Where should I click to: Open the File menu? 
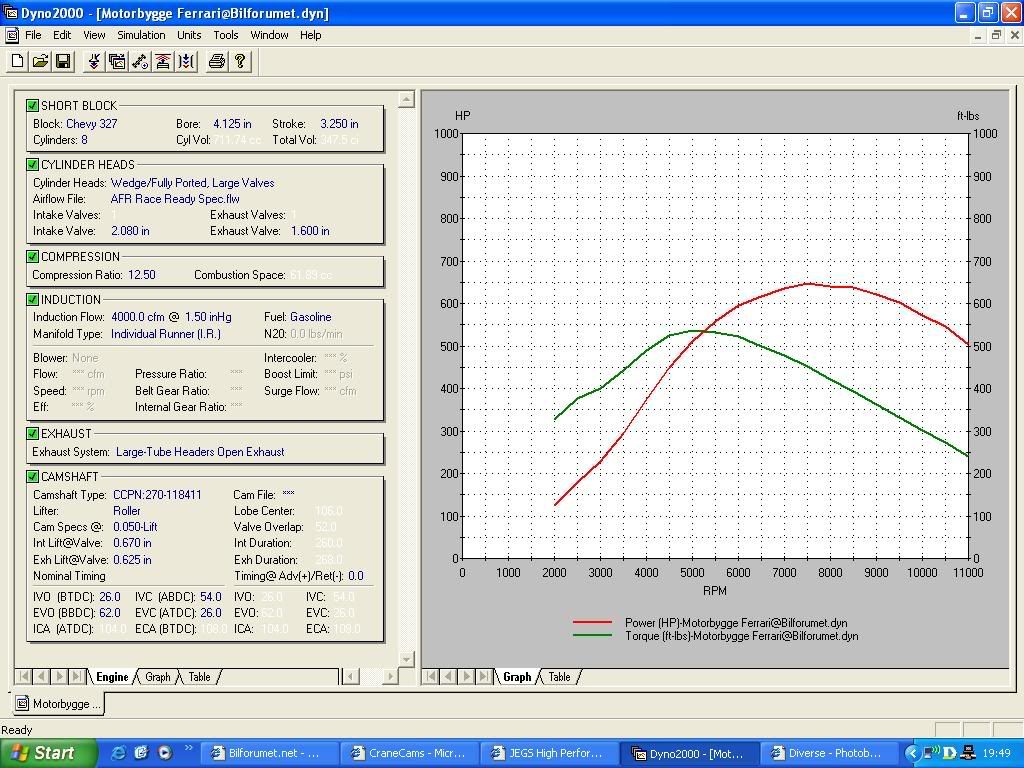click(33, 35)
